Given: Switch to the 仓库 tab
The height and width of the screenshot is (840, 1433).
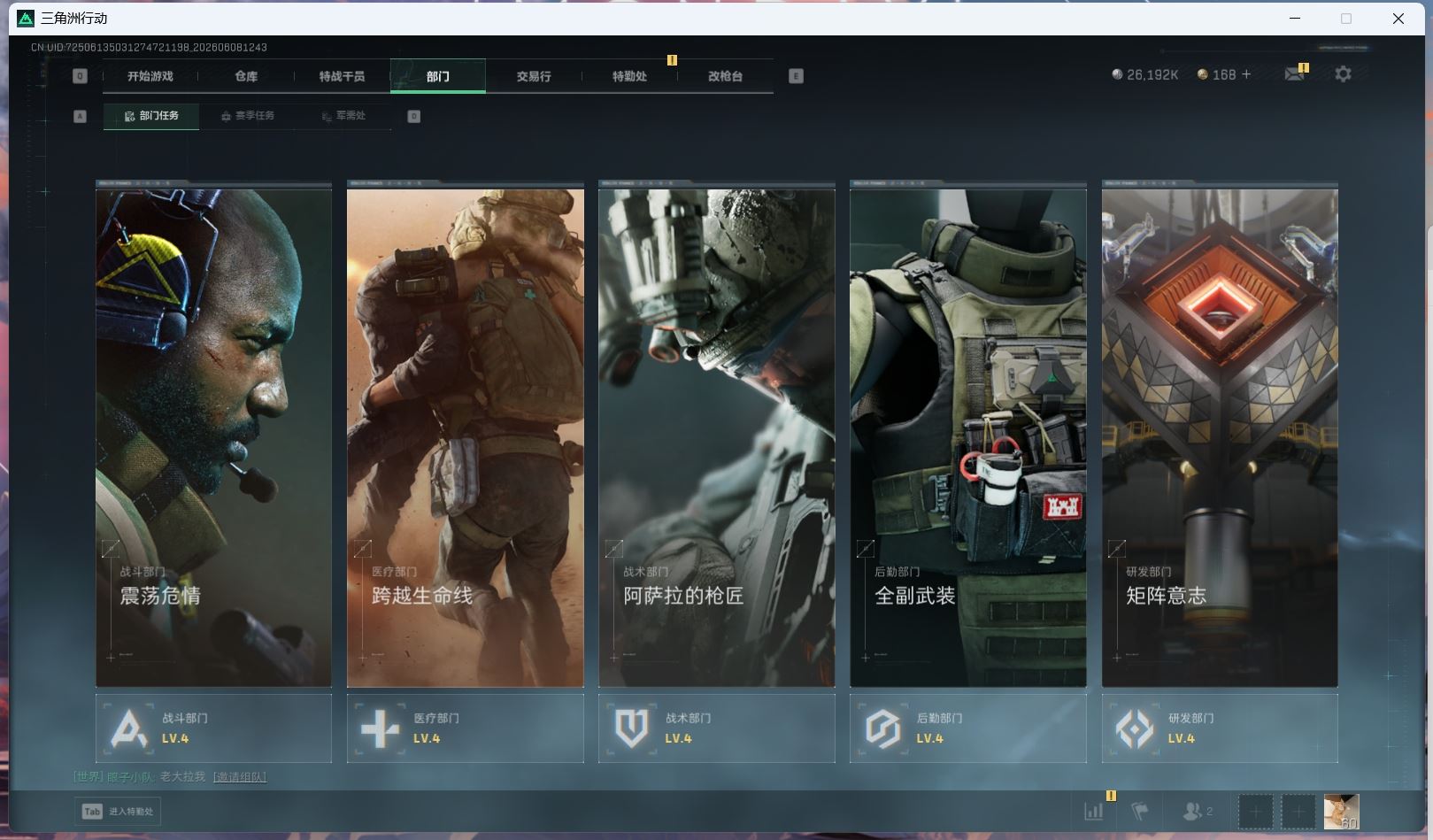Looking at the screenshot, I should (246, 76).
